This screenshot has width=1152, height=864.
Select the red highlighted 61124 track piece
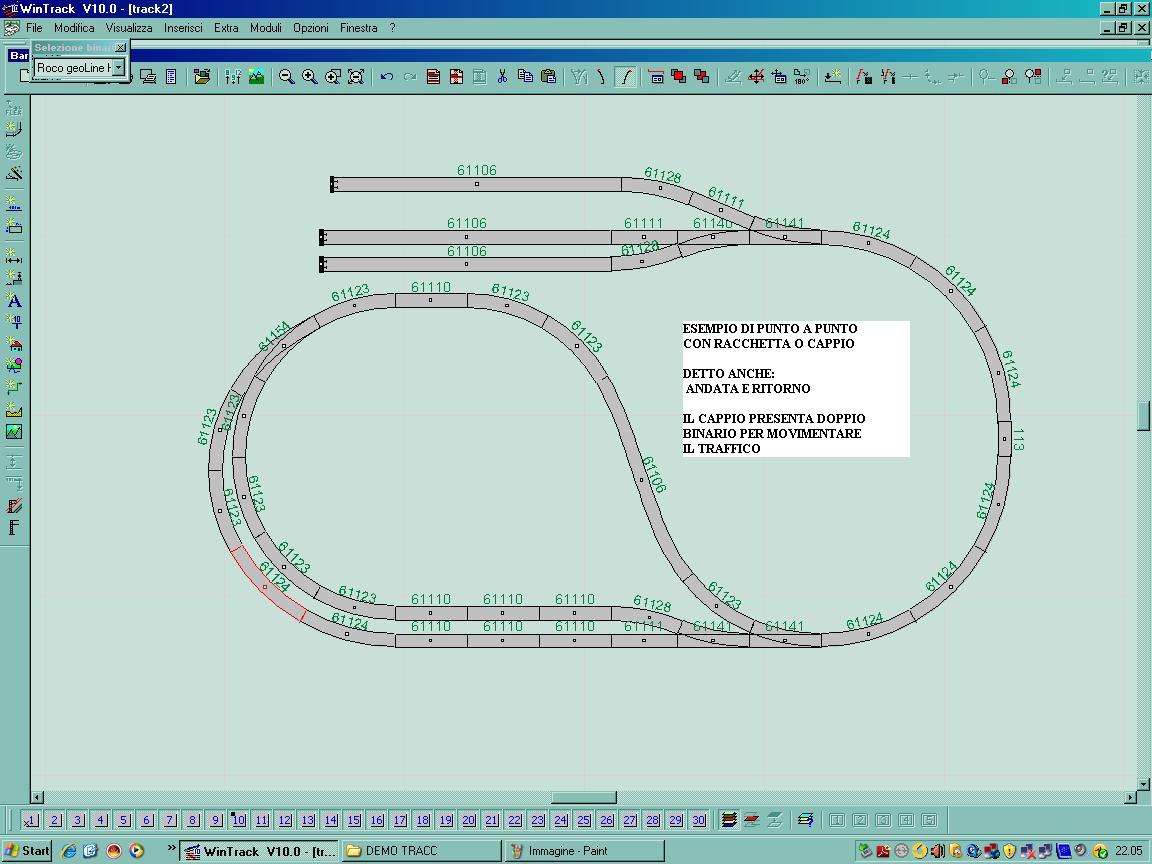[268, 585]
